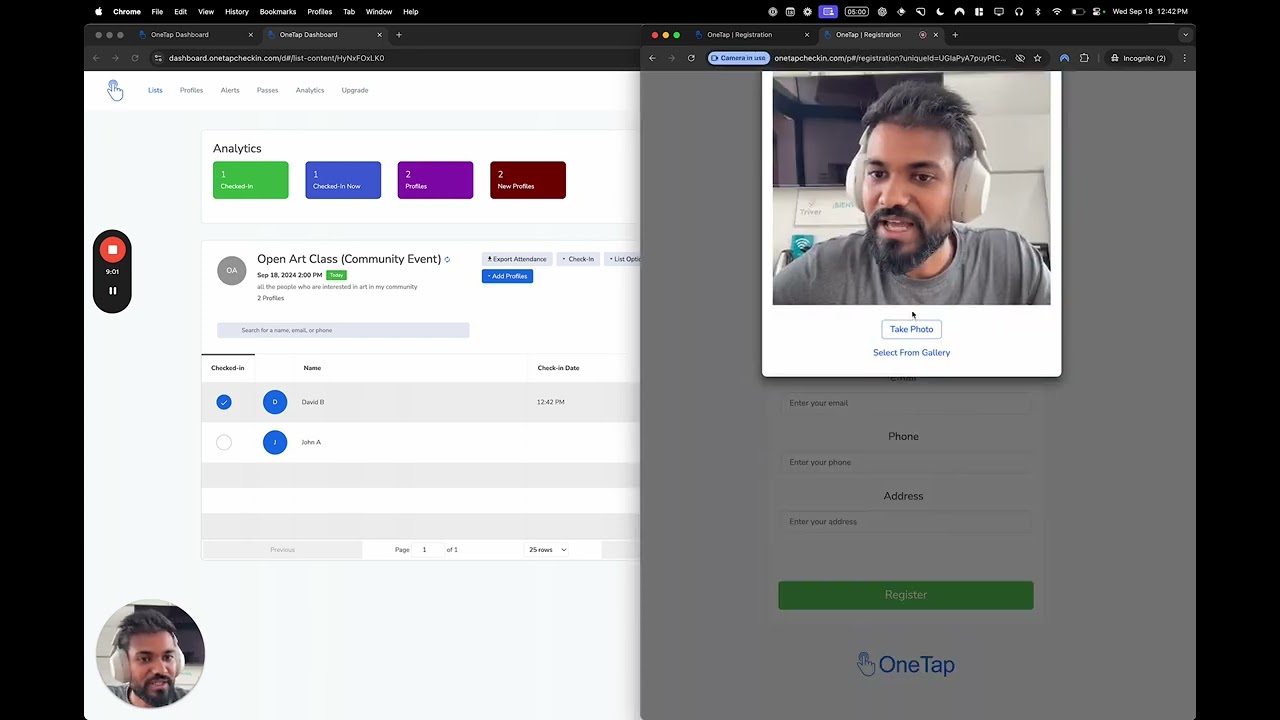This screenshot has width=1280, height=720.
Task: Open the Profiles nav item in Dashboard
Action: (191, 90)
